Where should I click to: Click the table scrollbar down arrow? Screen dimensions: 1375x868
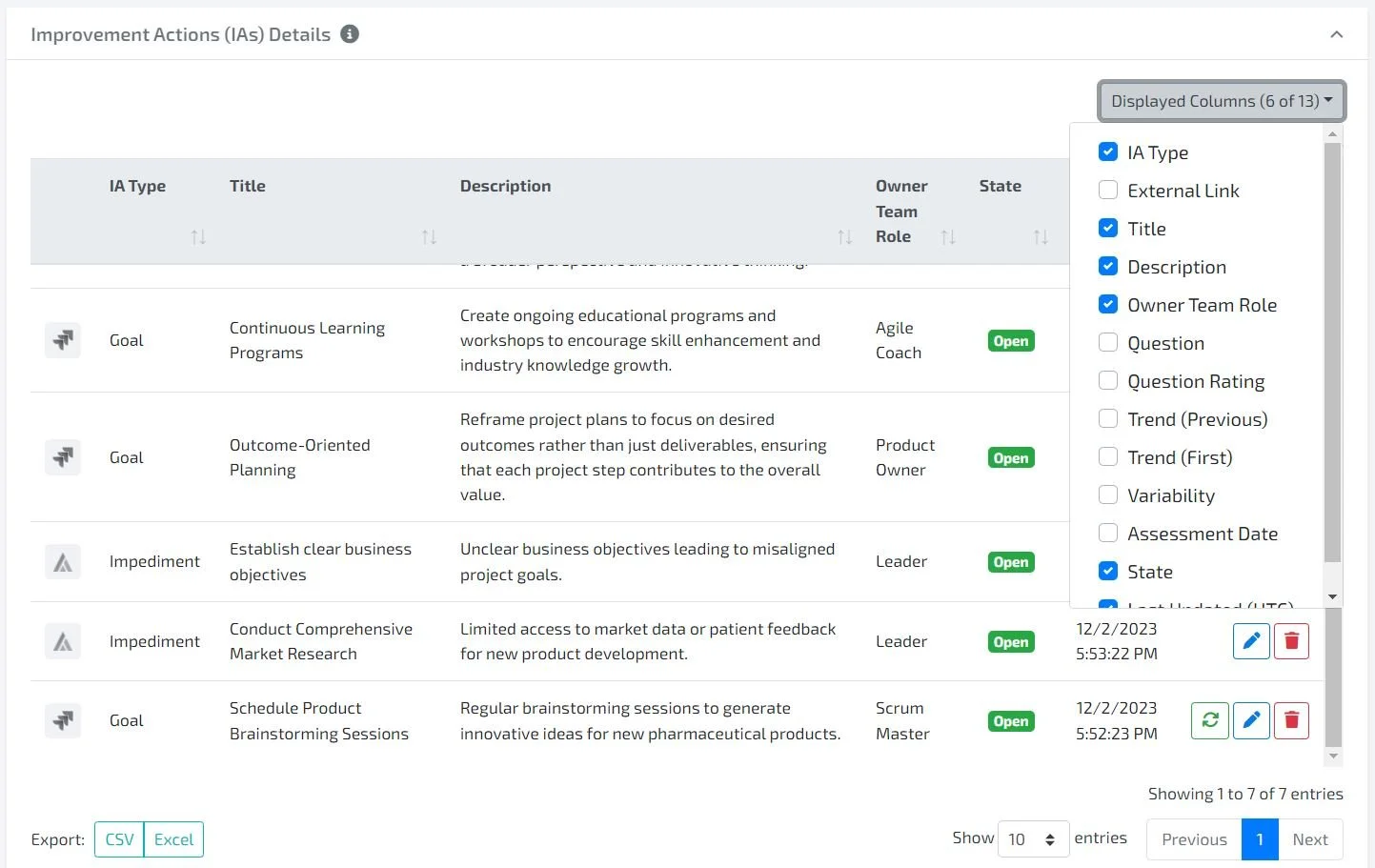coord(1333,757)
